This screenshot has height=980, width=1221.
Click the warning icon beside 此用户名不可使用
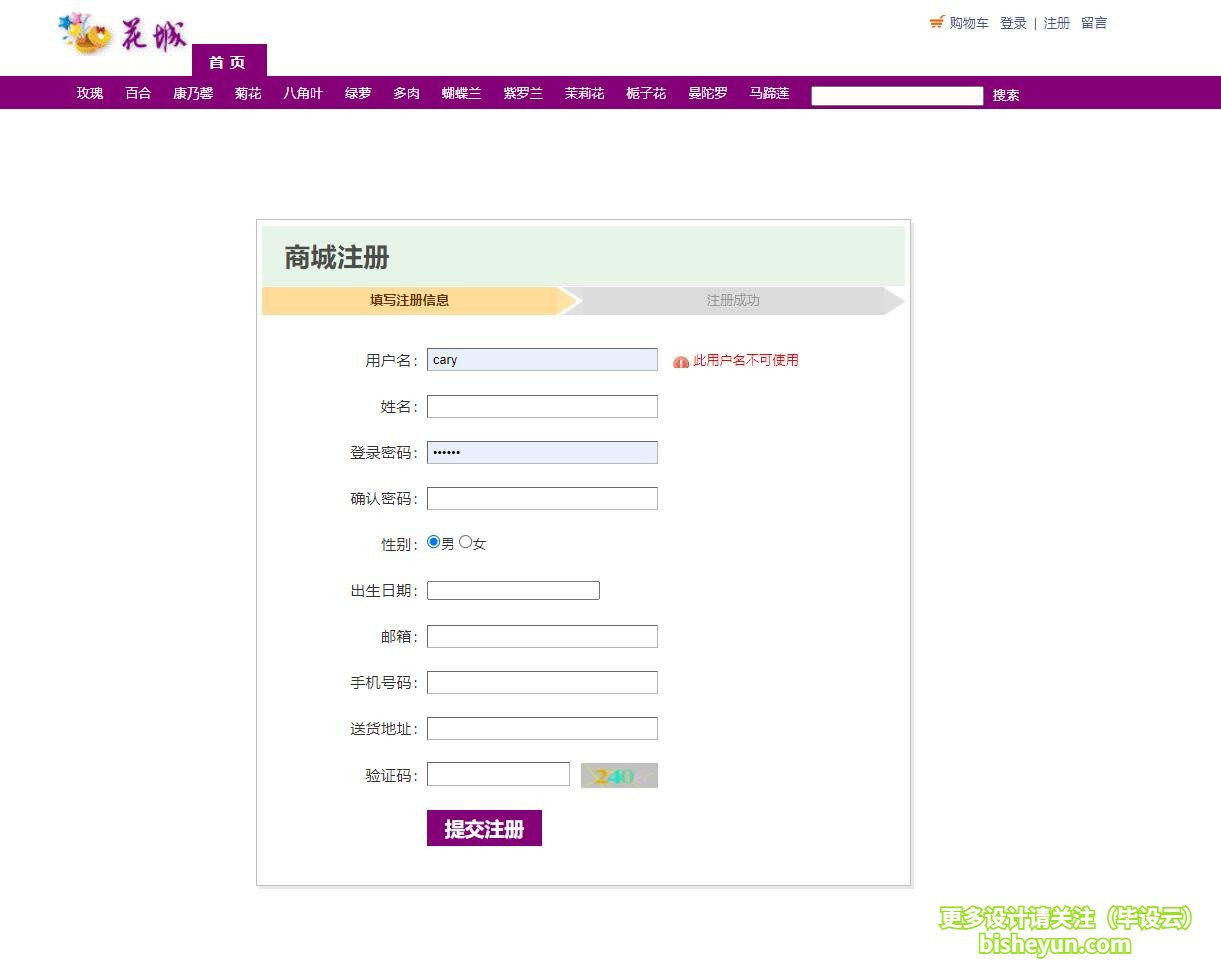681,360
